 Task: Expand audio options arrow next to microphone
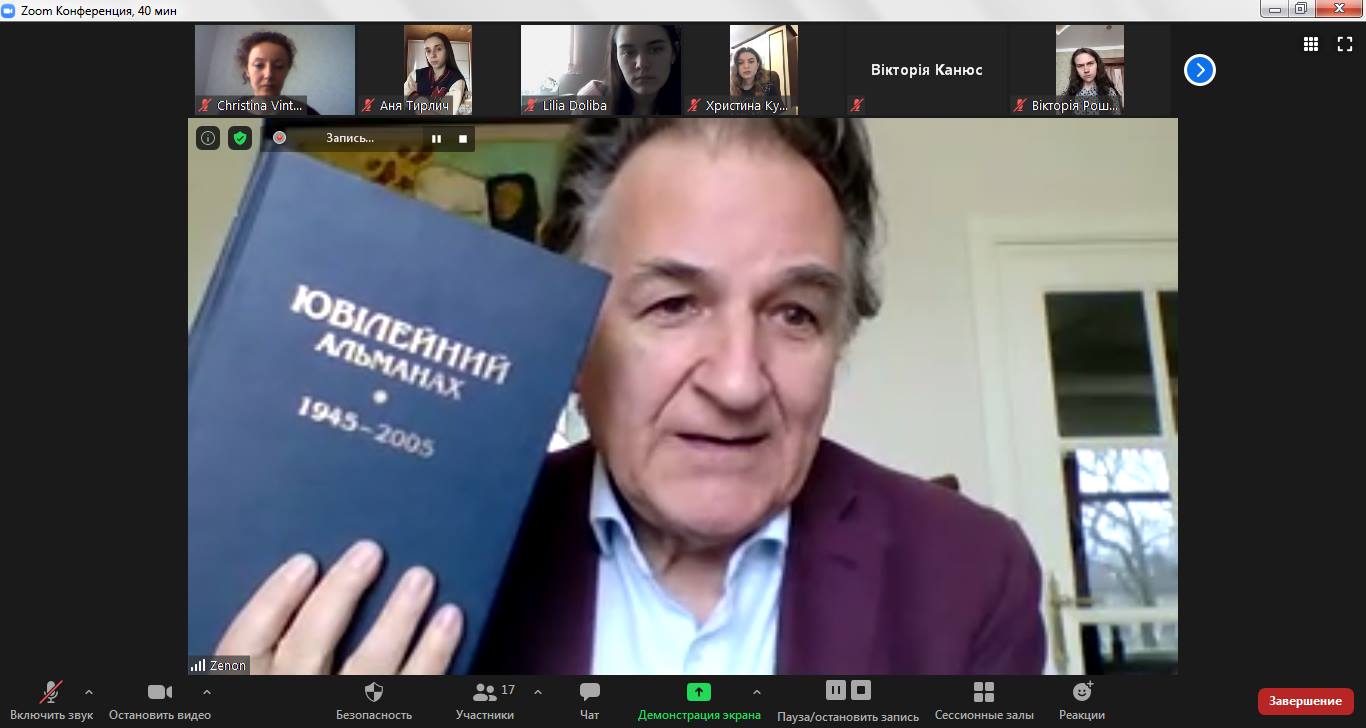point(89,692)
